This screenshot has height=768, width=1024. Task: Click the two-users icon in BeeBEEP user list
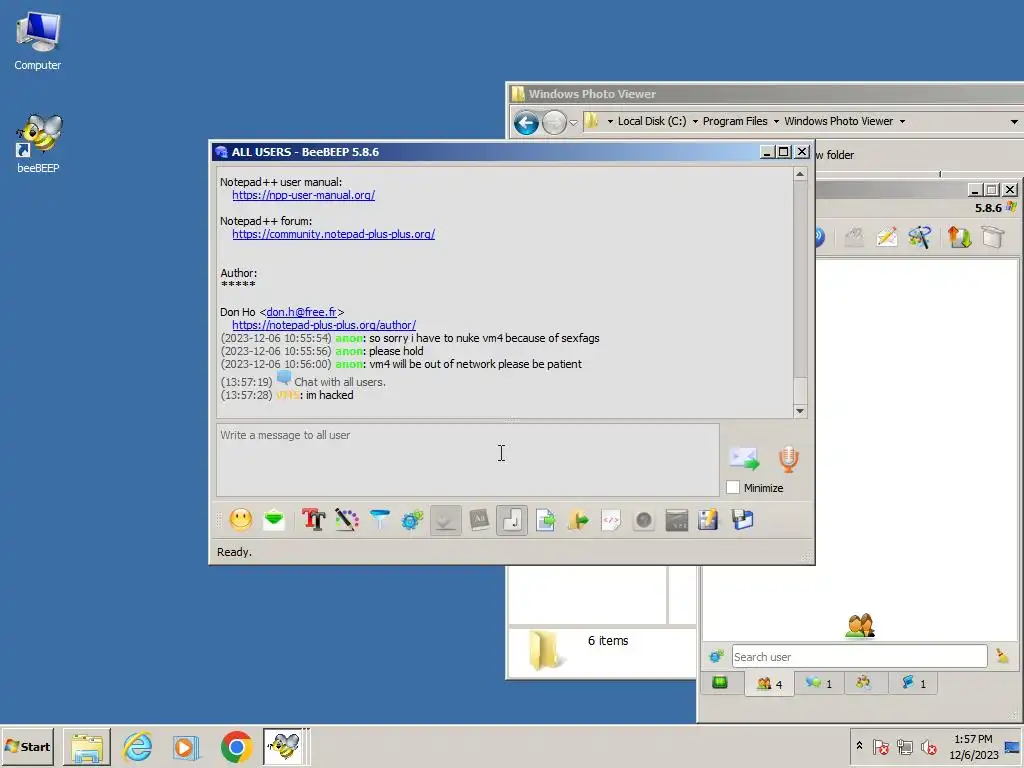(859, 626)
